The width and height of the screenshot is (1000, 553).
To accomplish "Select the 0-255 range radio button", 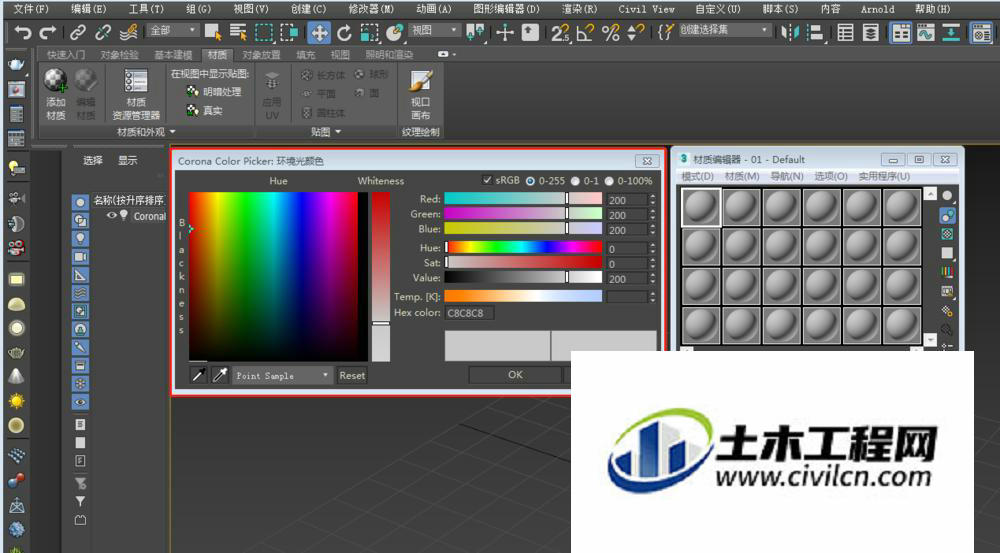I will click(x=531, y=181).
